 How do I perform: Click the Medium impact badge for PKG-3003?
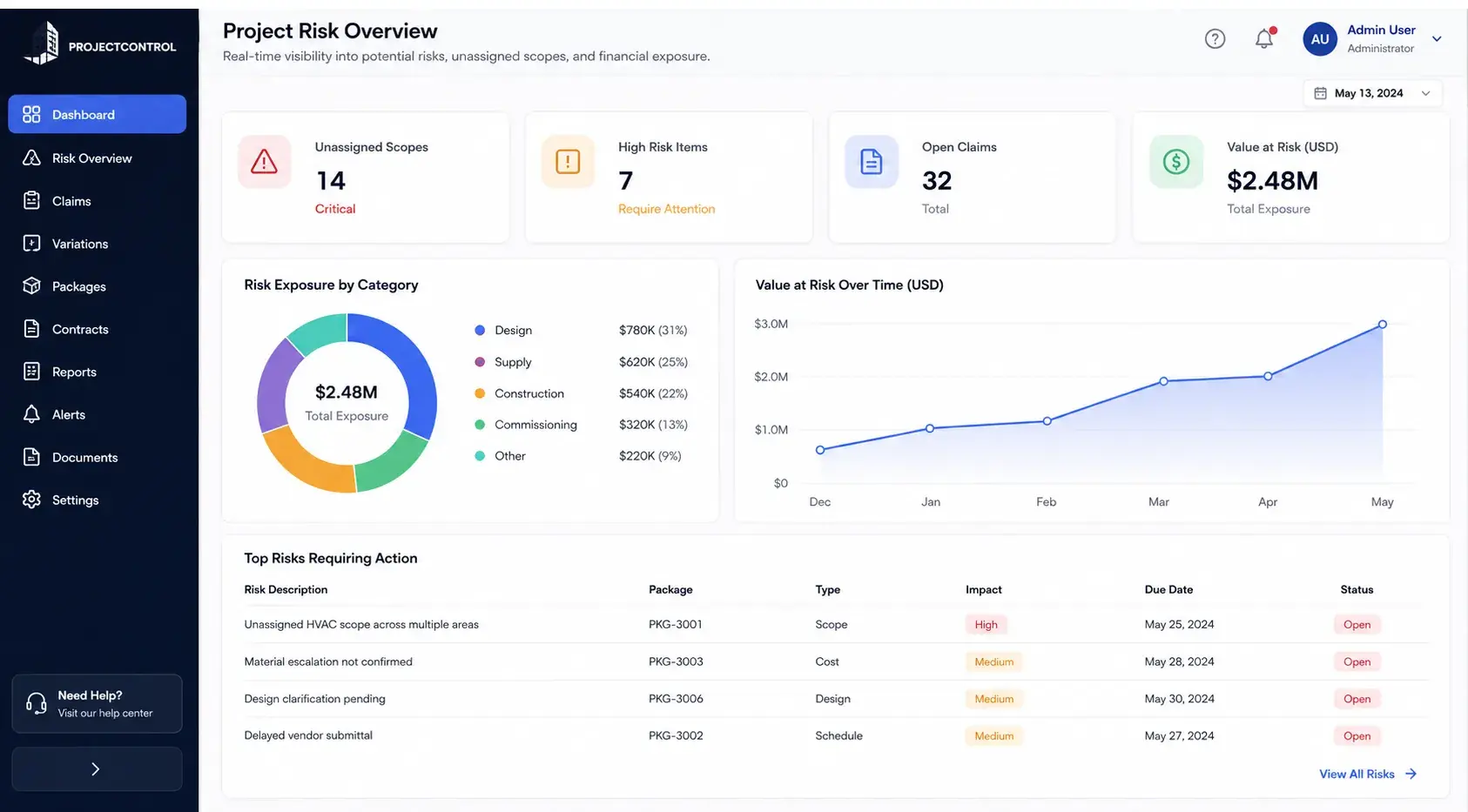click(993, 662)
